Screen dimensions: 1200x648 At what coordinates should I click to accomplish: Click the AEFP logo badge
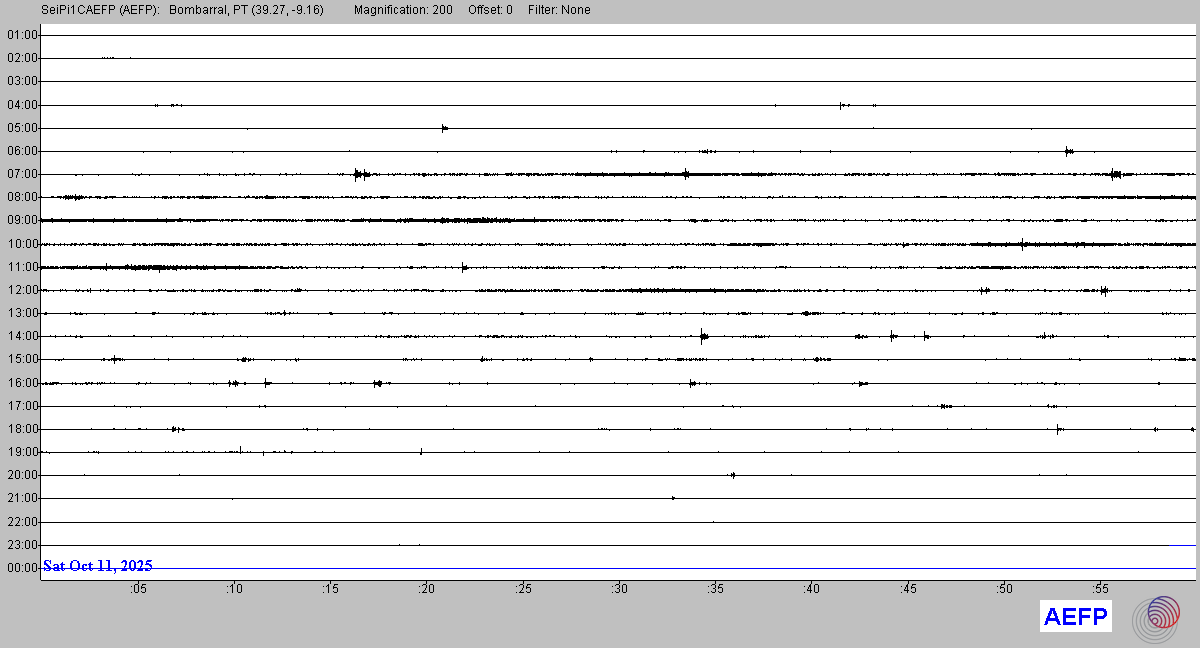coord(1076,617)
